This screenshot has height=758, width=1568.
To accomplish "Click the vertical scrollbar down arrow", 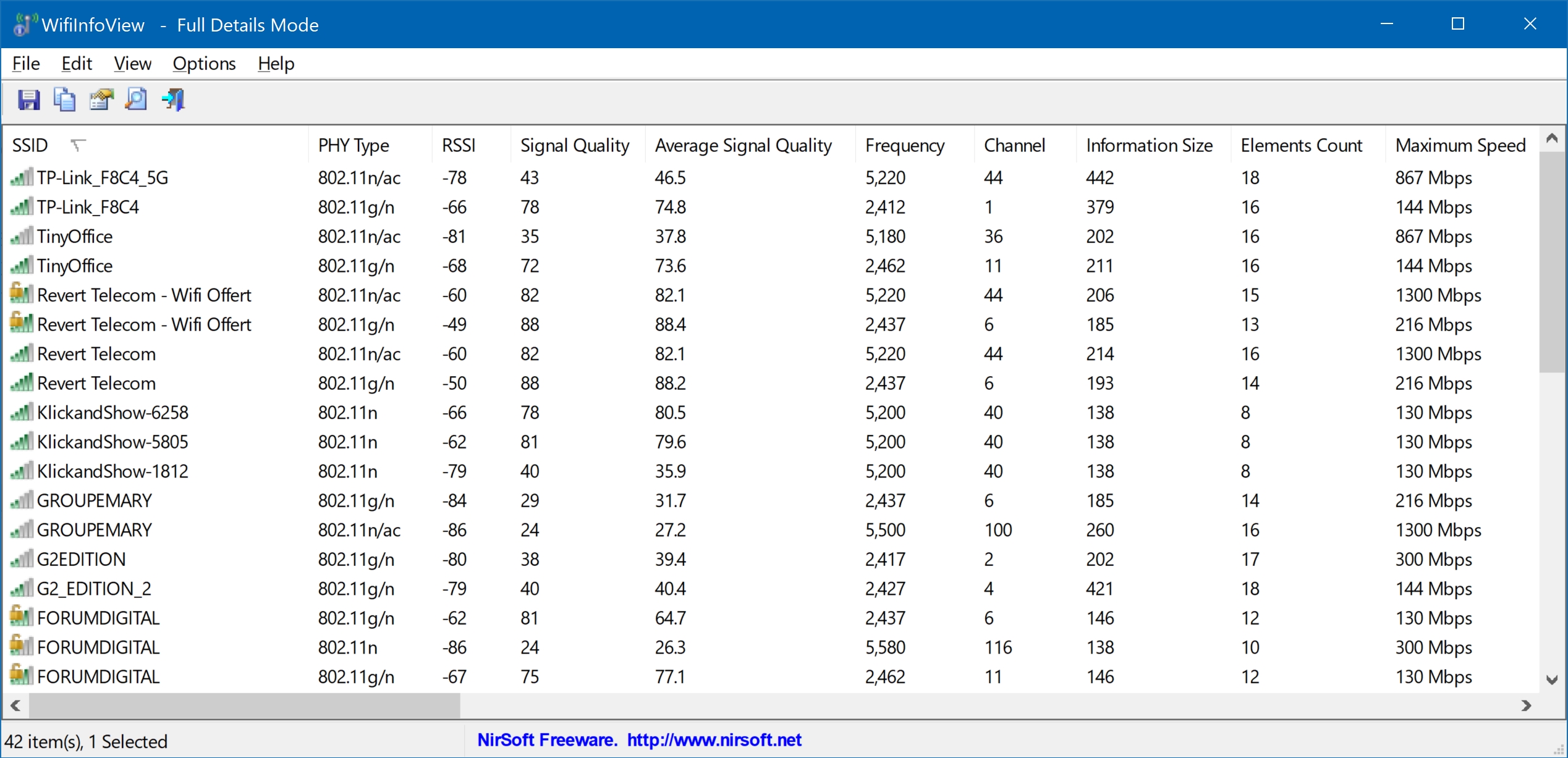I will [1552, 680].
